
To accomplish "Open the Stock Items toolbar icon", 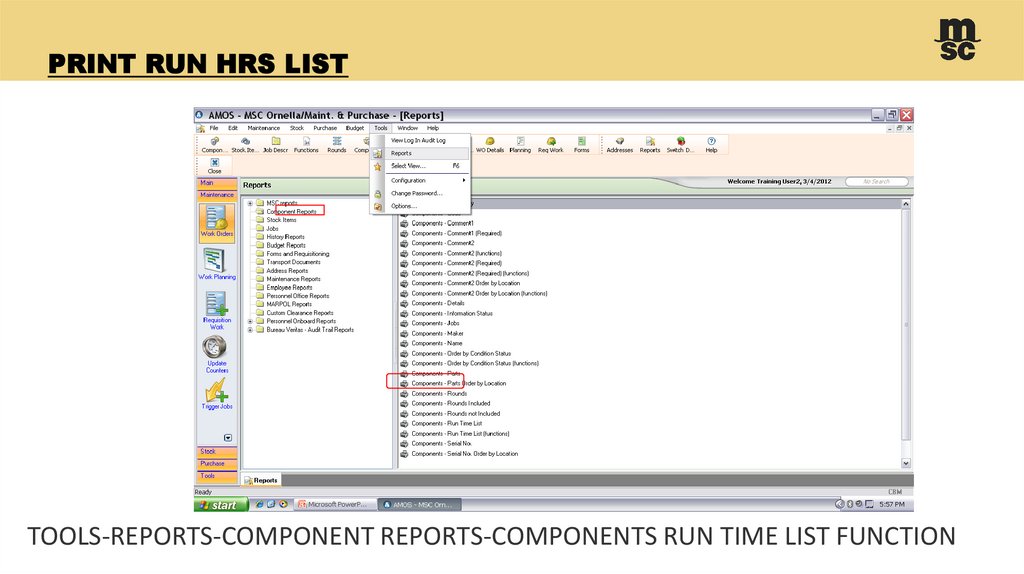I will tap(244, 145).
